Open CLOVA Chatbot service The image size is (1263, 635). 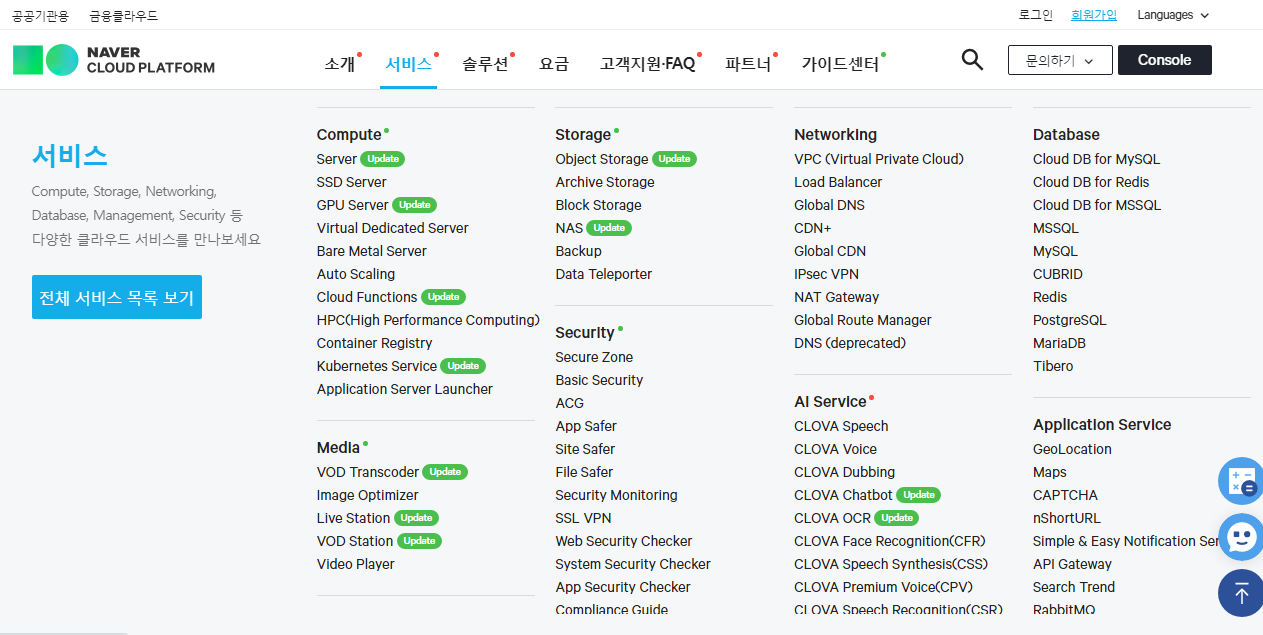(843, 495)
